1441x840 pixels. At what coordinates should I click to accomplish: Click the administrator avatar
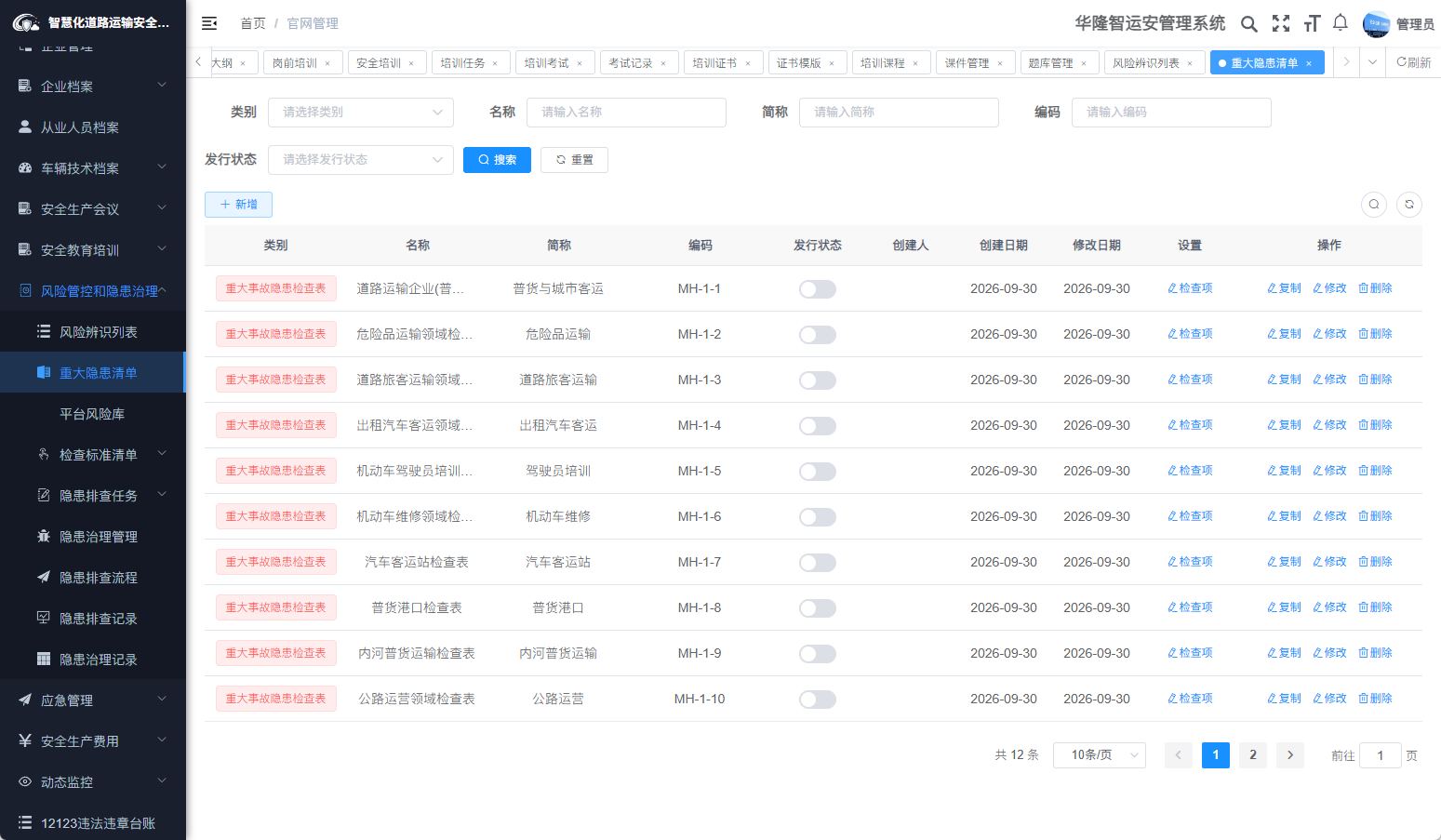coord(1376,24)
